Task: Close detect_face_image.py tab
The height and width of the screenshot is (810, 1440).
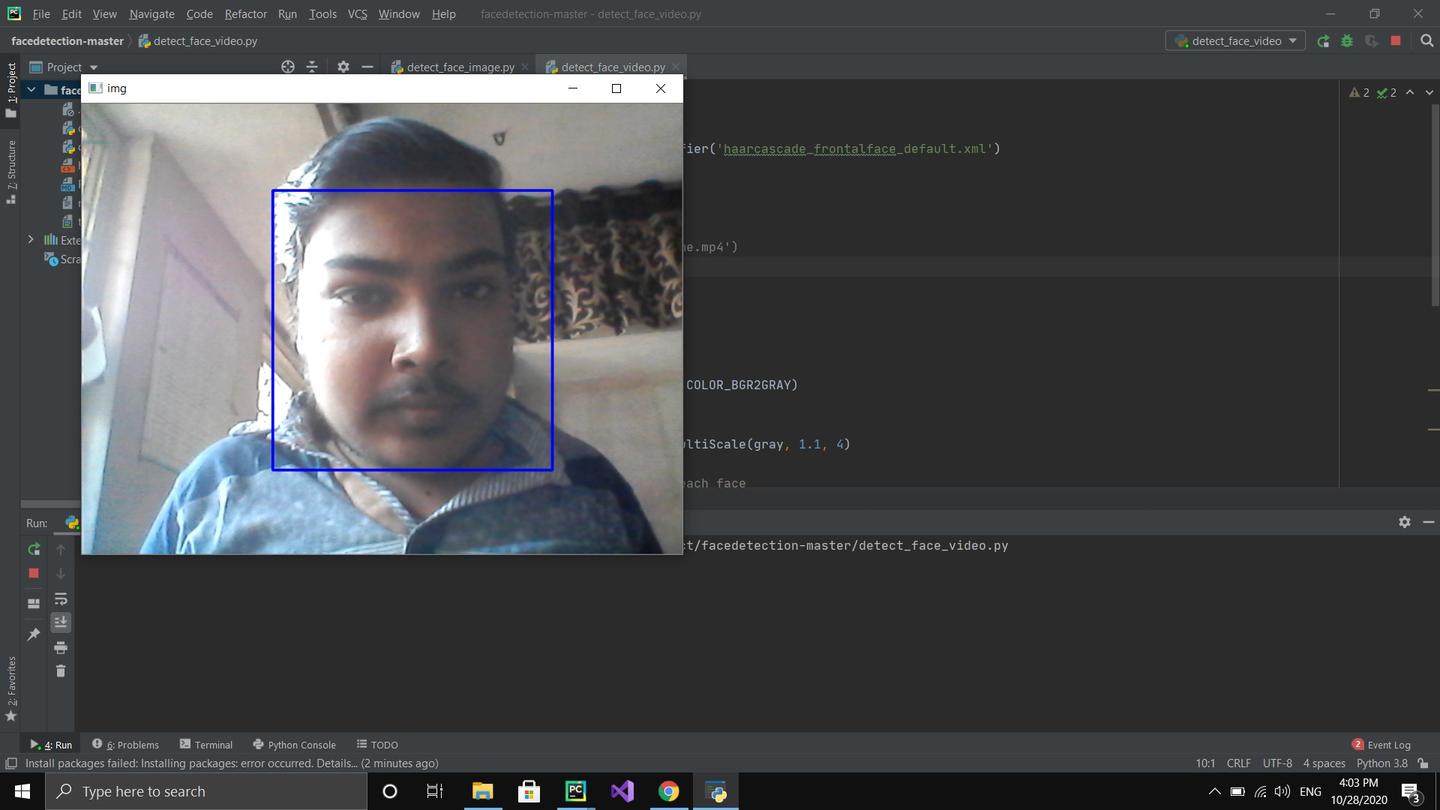Action: (525, 67)
